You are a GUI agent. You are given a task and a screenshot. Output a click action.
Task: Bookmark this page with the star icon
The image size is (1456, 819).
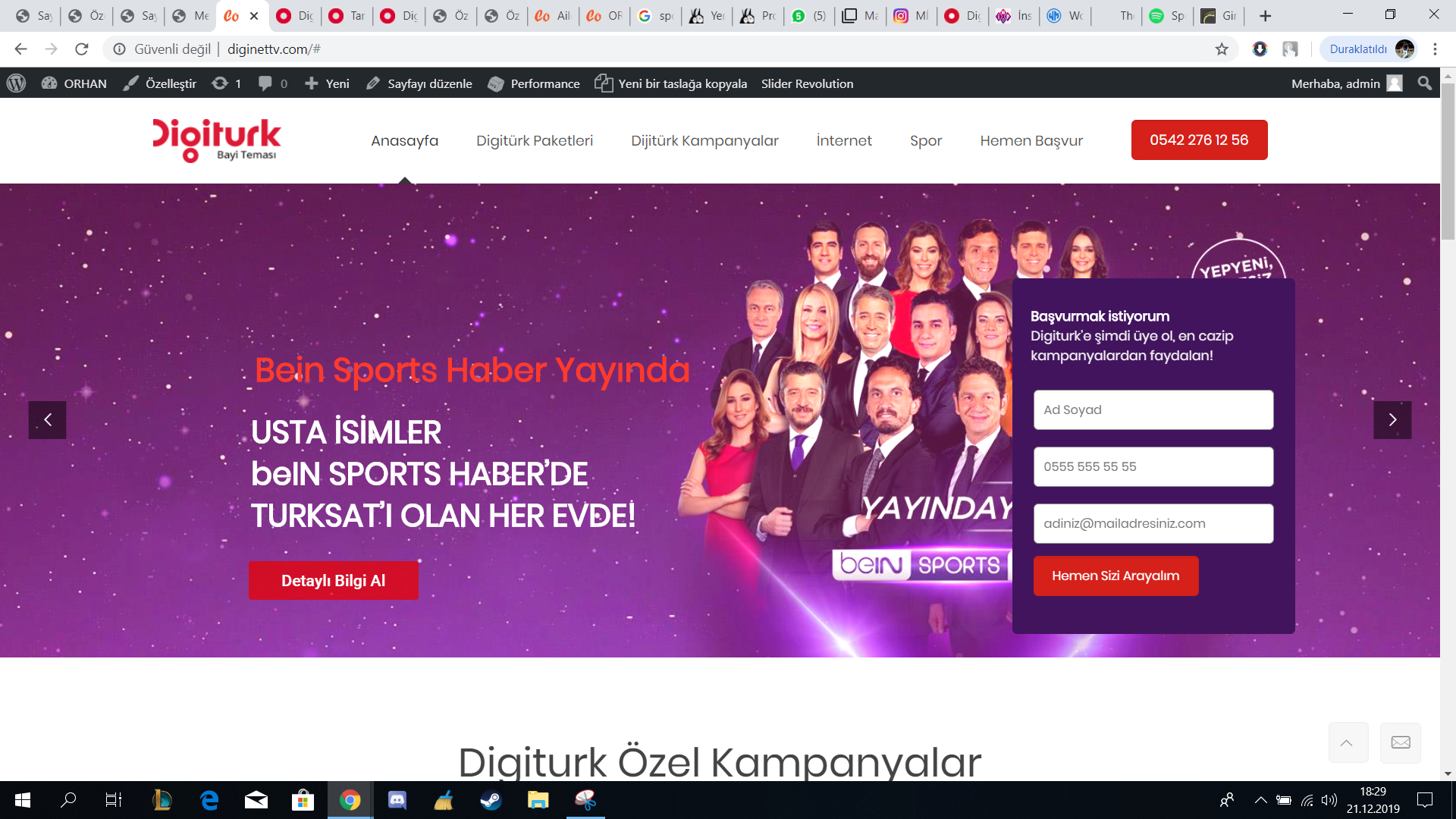pyautogui.click(x=1222, y=49)
